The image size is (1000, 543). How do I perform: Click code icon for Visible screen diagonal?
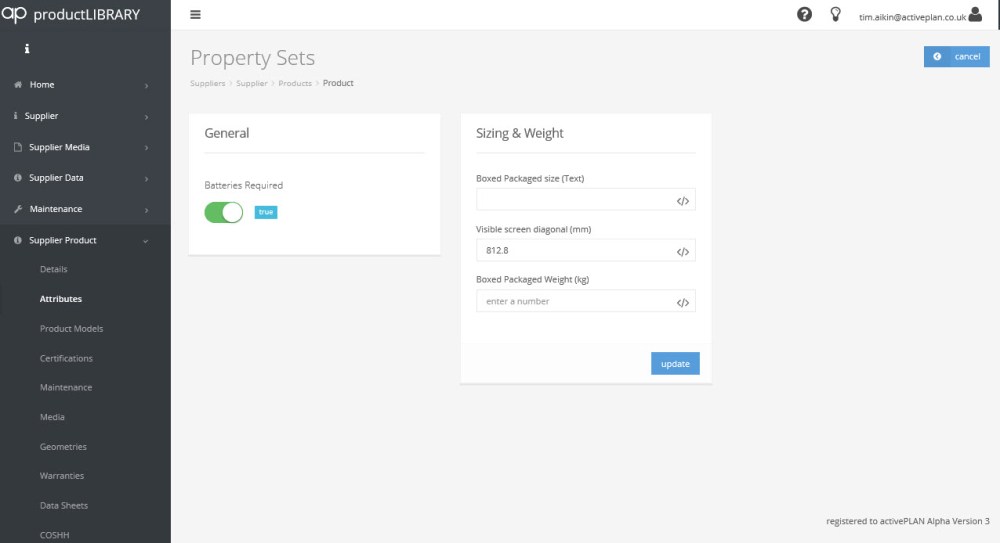pos(683,252)
